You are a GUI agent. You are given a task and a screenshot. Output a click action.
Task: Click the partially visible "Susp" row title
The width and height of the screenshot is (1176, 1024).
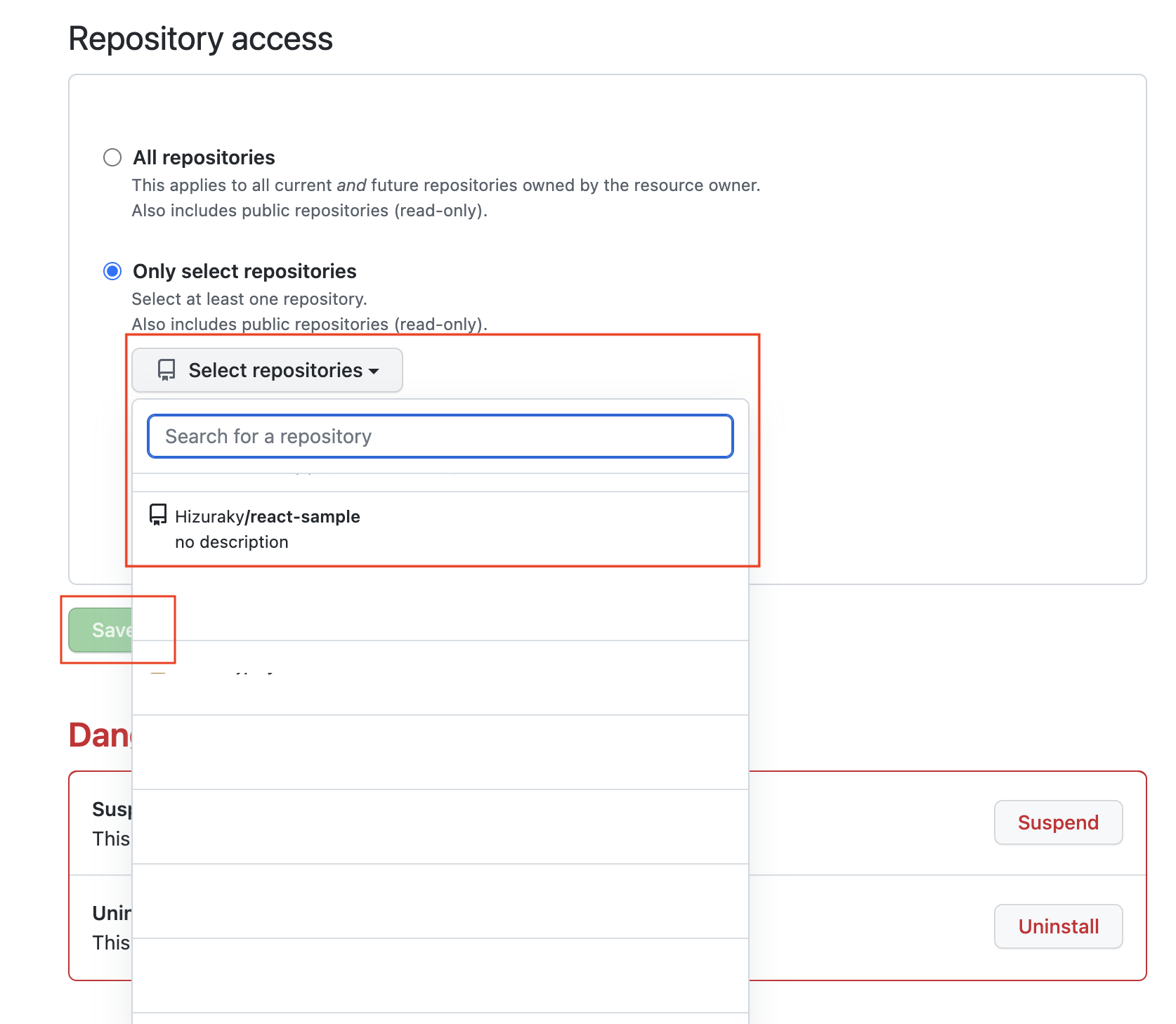pyautogui.click(x=112, y=809)
